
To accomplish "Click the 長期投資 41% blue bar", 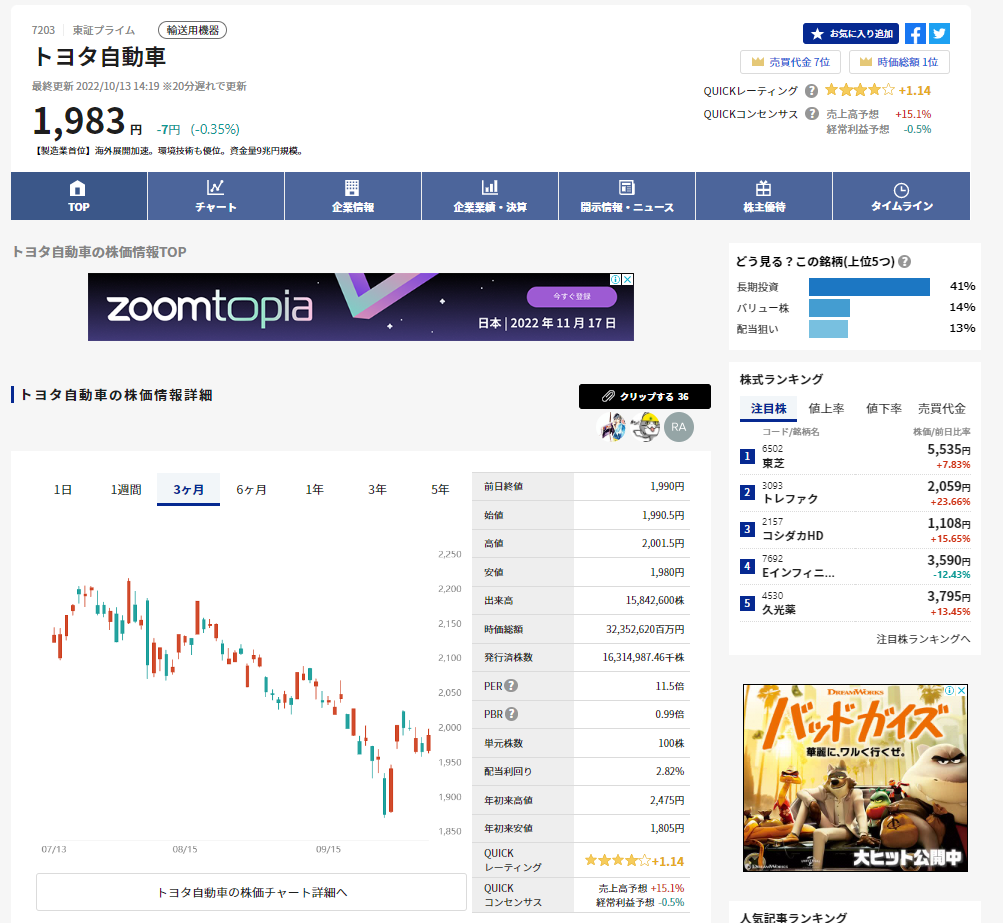I will 869,287.
